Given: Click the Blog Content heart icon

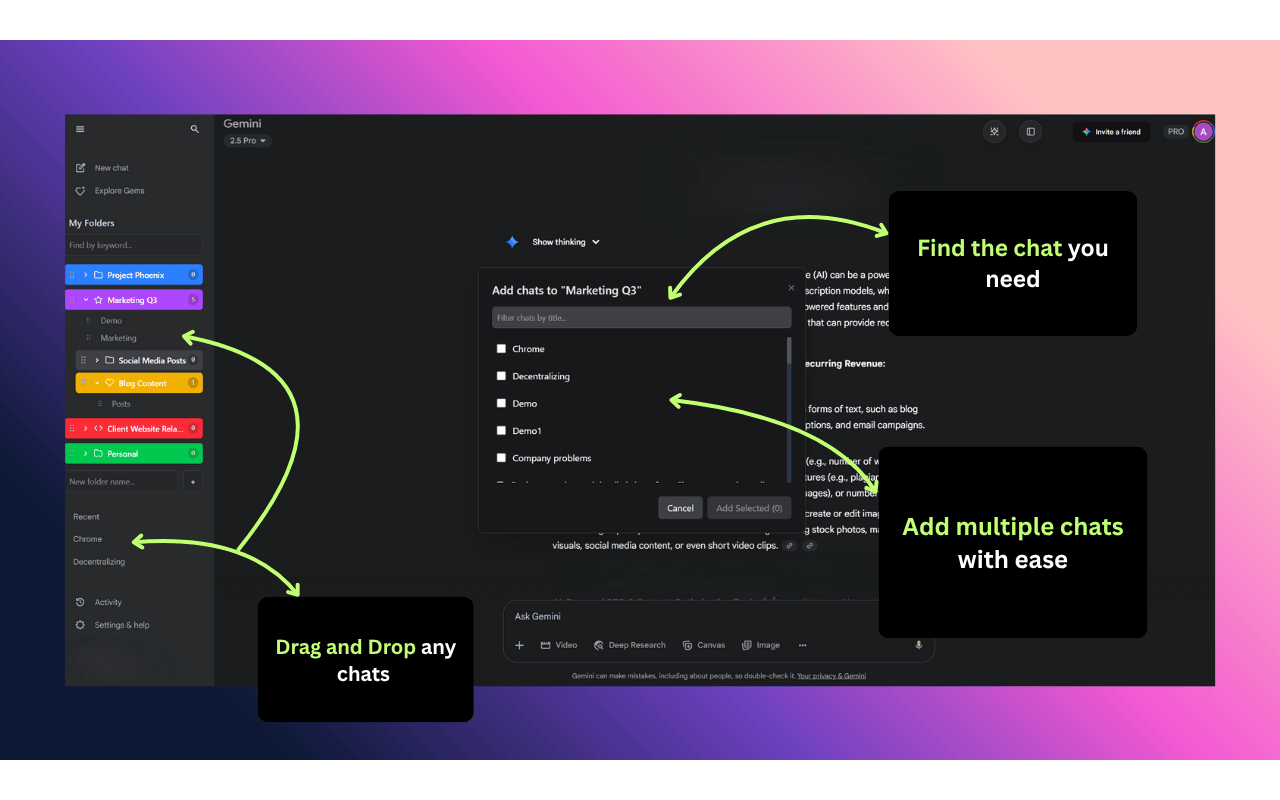Looking at the screenshot, I should 109,383.
